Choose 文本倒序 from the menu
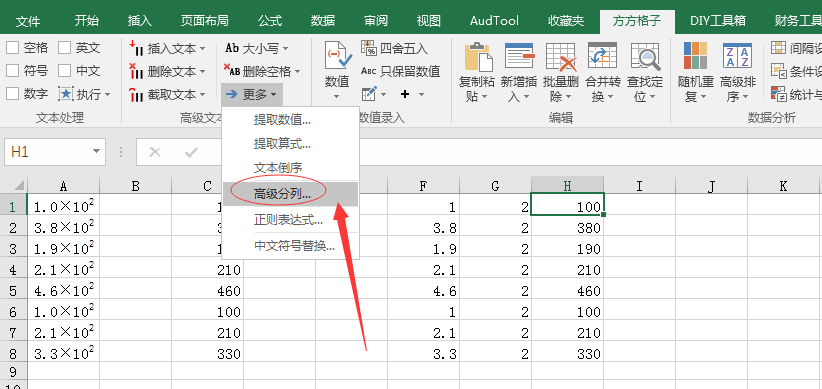The image size is (822, 389). 290,168
